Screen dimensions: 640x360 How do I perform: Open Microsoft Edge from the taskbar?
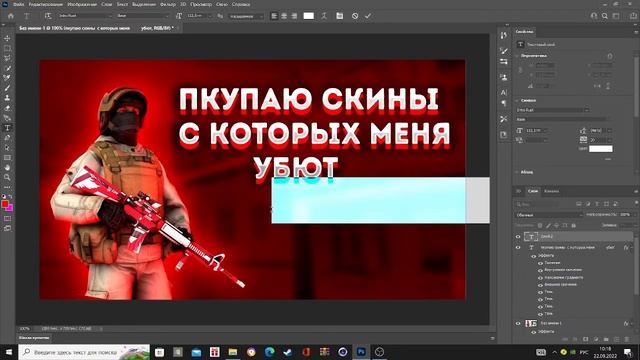pyautogui.click(x=269, y=352)
